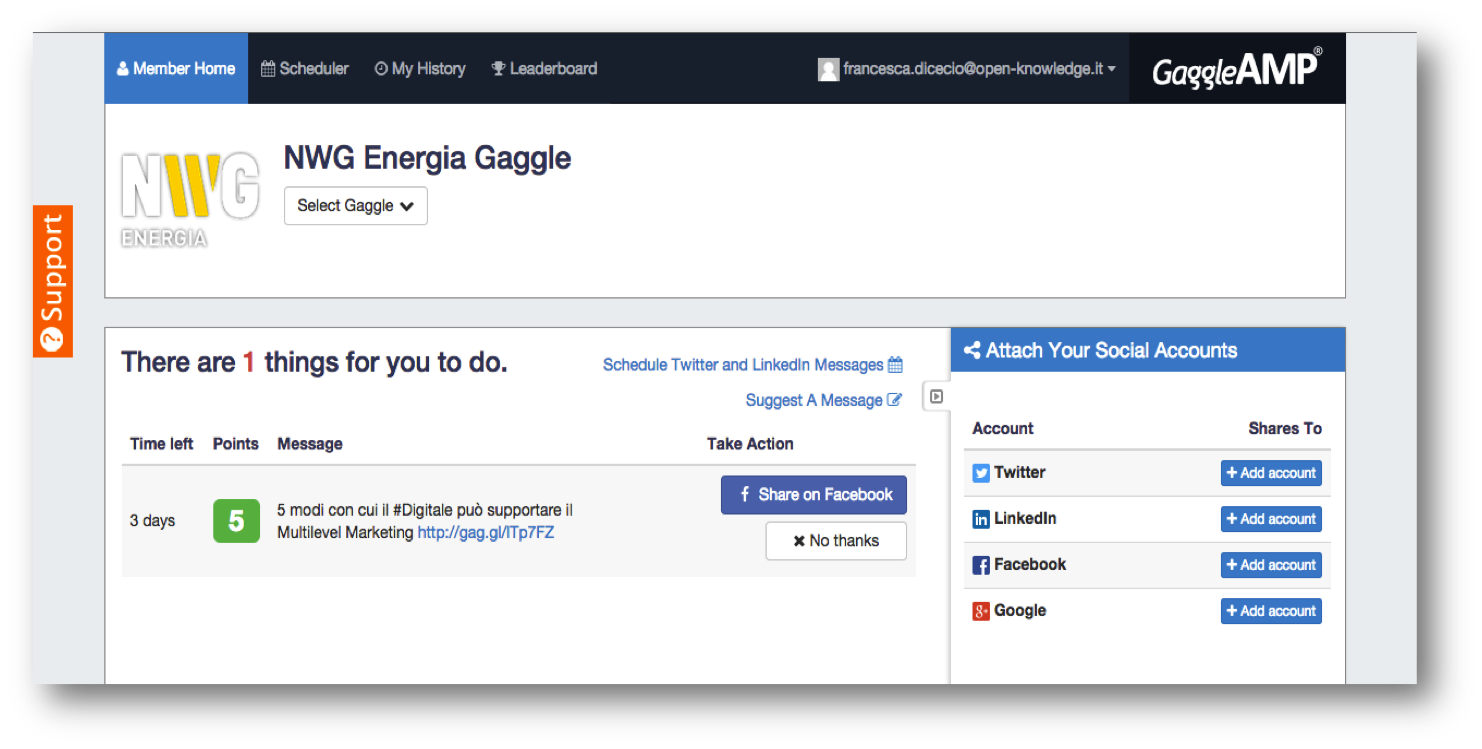Open the Scheduler tab
The width and height of the screenshot is (1482, 749).
(x=305, y=69)
